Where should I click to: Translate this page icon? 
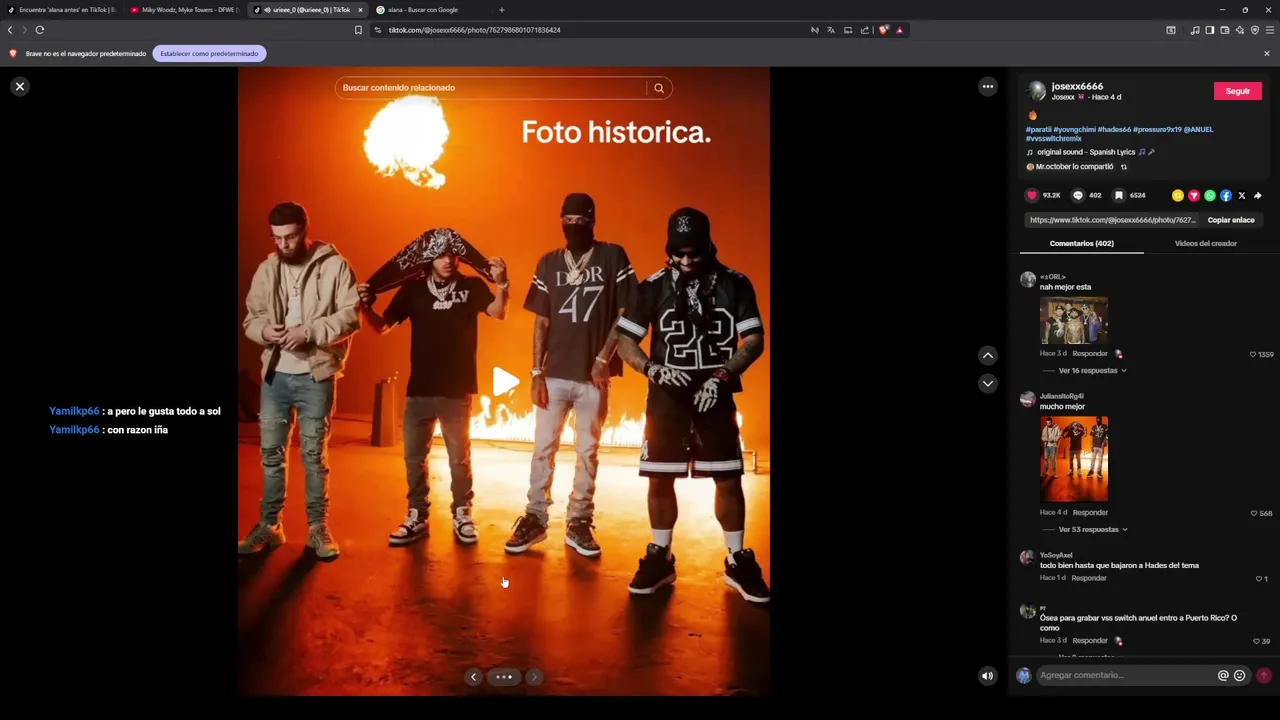click(831, 30)
